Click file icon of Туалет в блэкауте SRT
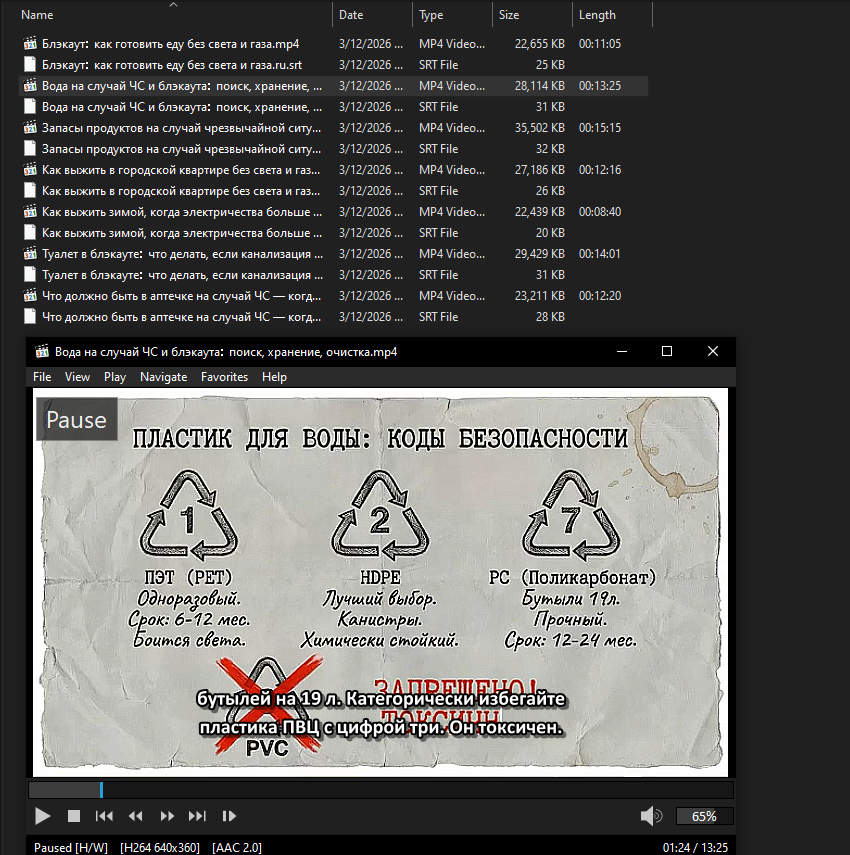 (30, 275)
